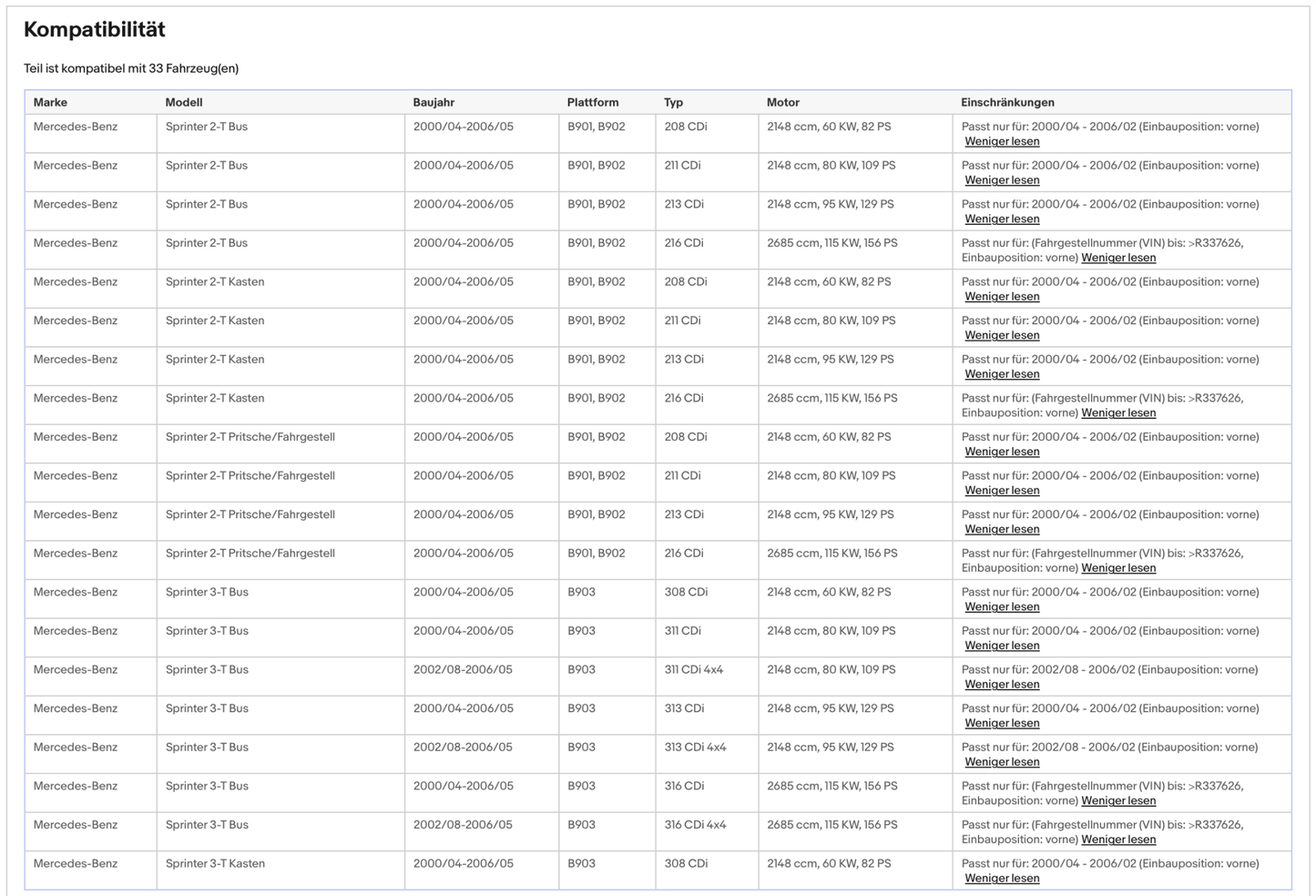The width and height of the screenshot is (1316, 896).
Task: Collapse restrictions for Sprinter 2-T Bus 208 CDi
Action: (x=1002, y=141)
